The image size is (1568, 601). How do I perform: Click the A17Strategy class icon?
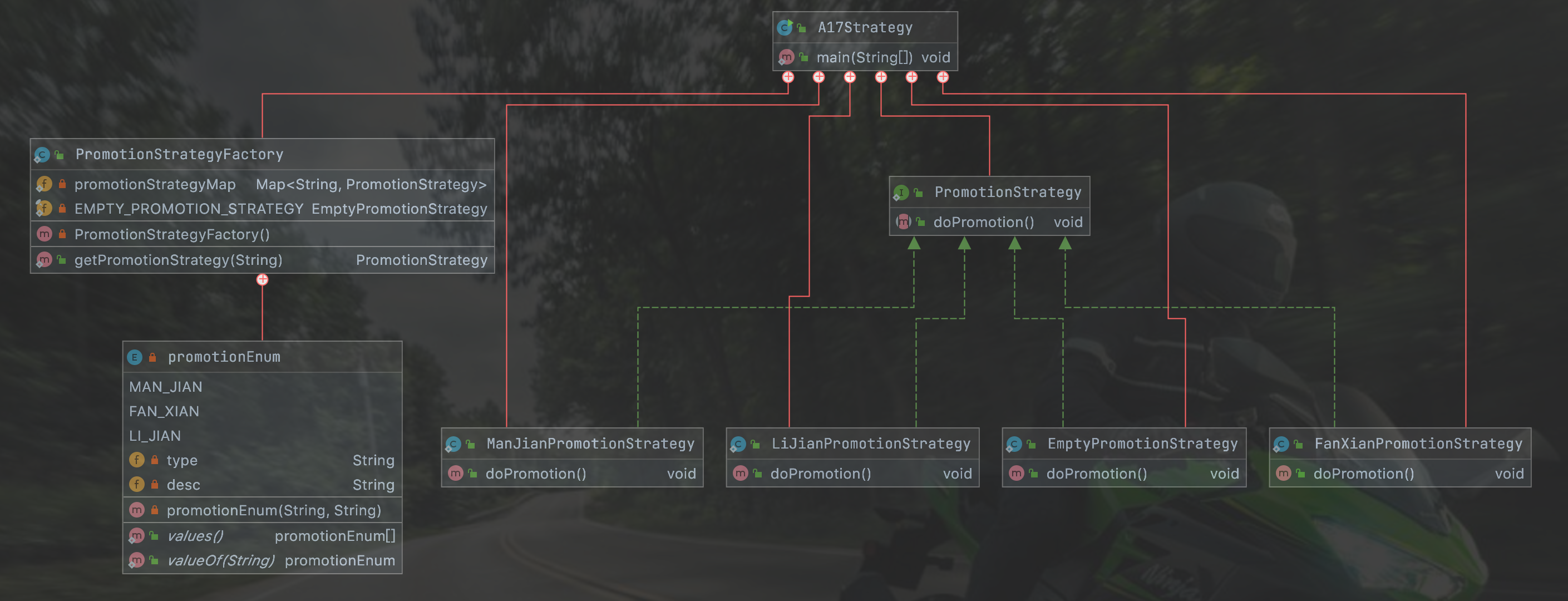[x=785, y=27]
